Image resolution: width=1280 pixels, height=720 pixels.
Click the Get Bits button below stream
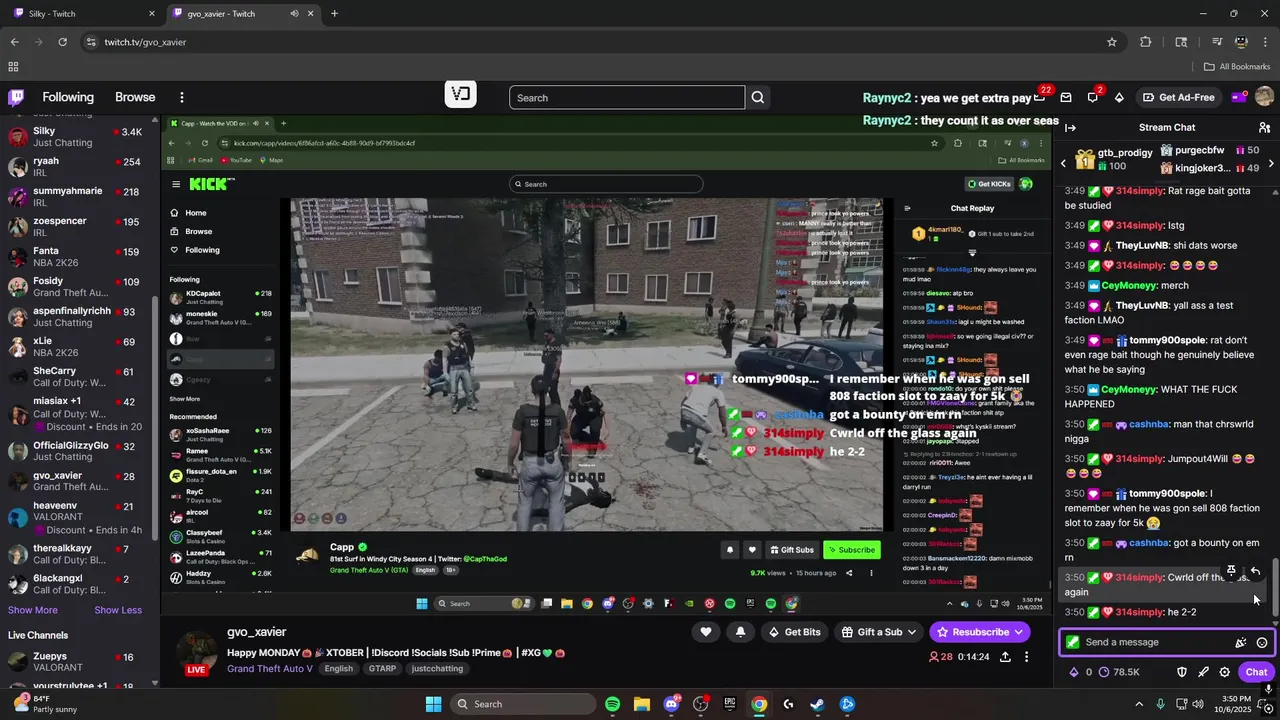[x=794, y=632]
